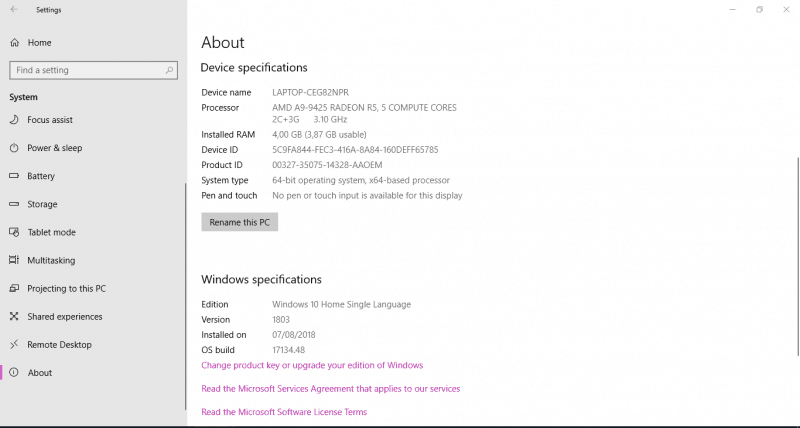This screenshot has height=428, width=800.
Task: Open Storage settings
Action: (x=42, y=204)
